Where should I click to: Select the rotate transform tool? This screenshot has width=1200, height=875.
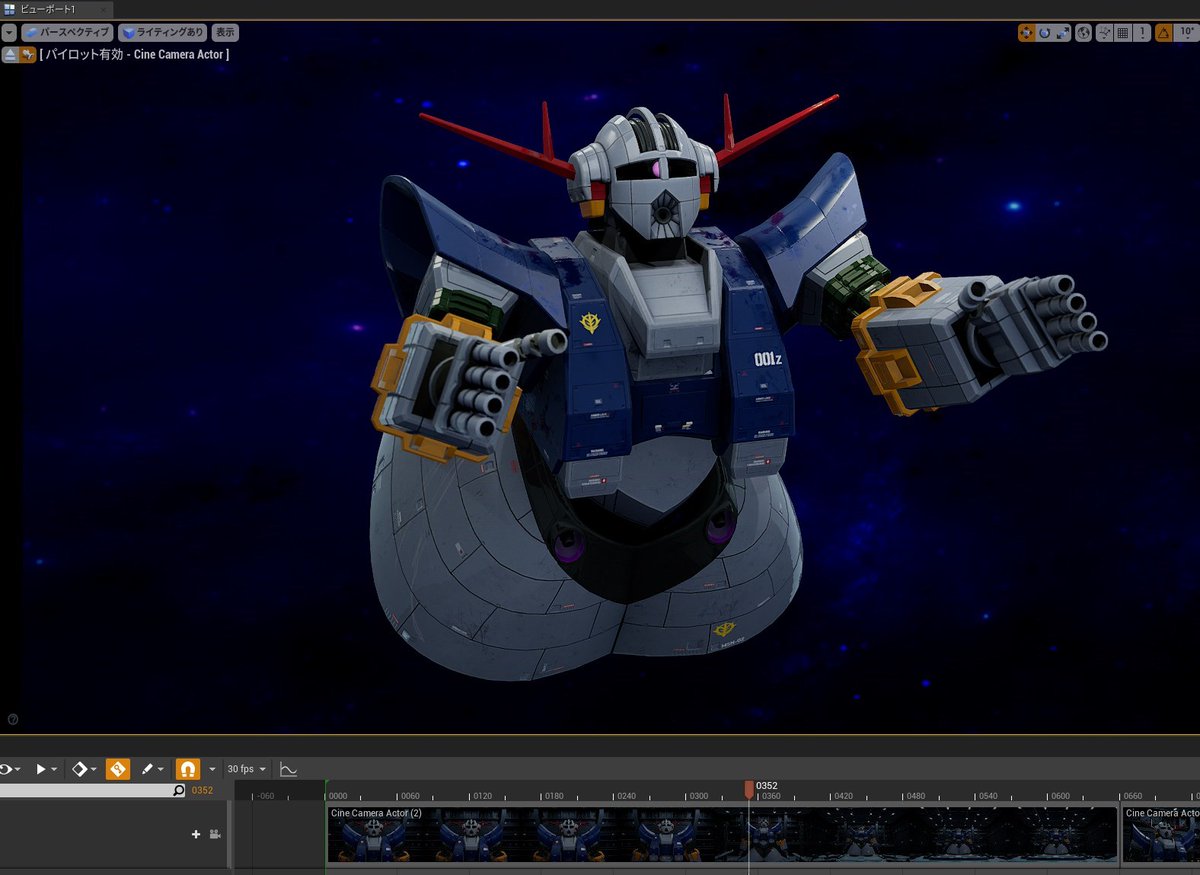pos(1044,33)
